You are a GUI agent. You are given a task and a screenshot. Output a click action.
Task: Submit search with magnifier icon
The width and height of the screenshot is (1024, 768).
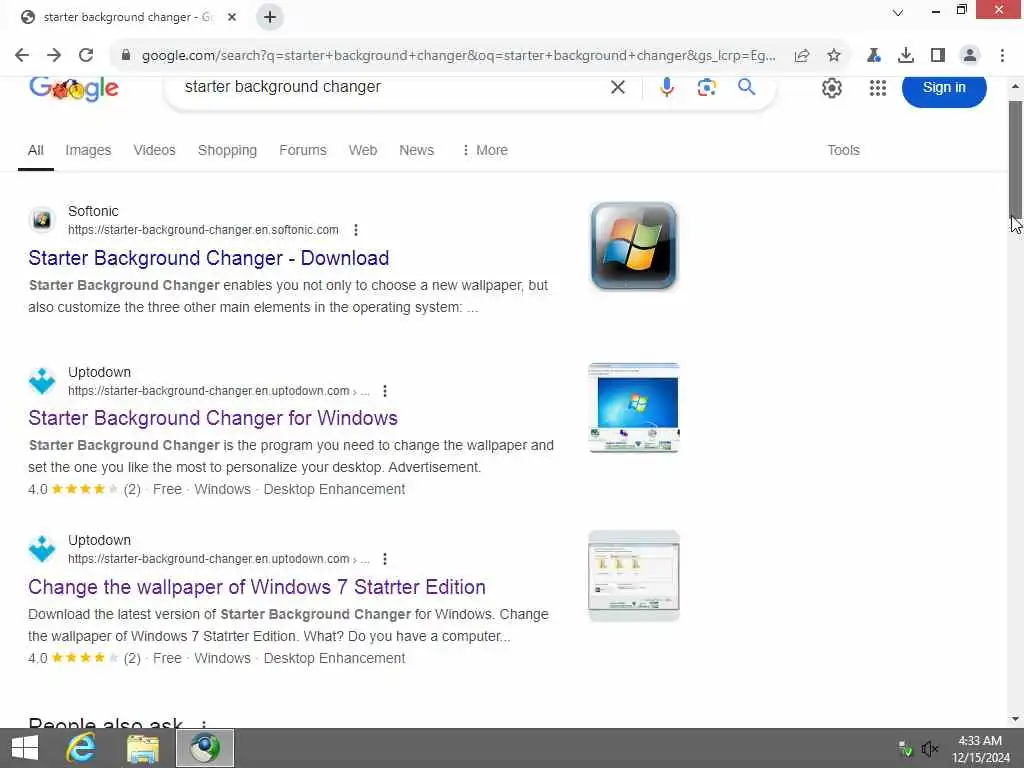(x=746, y=86)
